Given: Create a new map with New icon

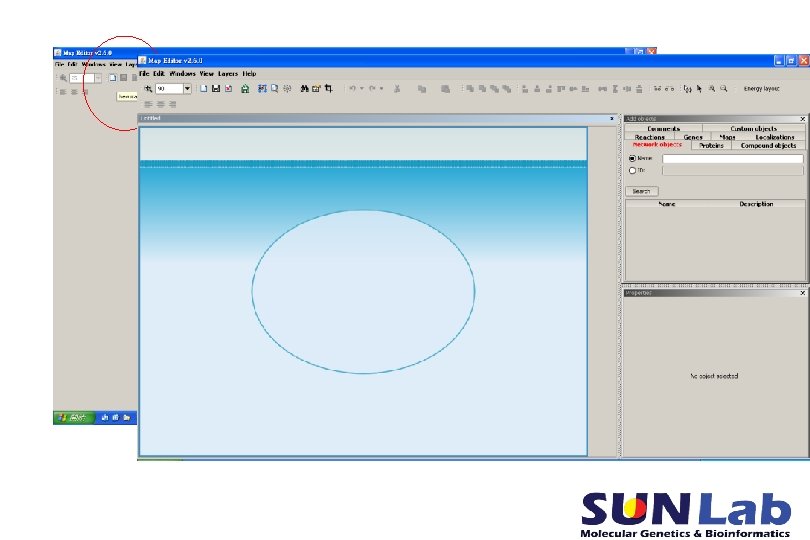Looking at the screenshot, I should pos(204,89).
